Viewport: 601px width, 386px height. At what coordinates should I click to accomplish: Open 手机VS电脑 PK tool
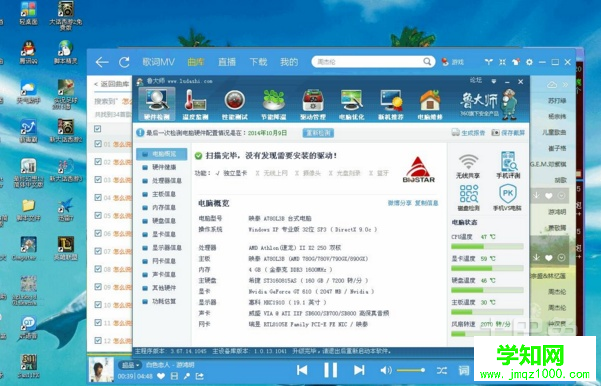coord(507,198)
